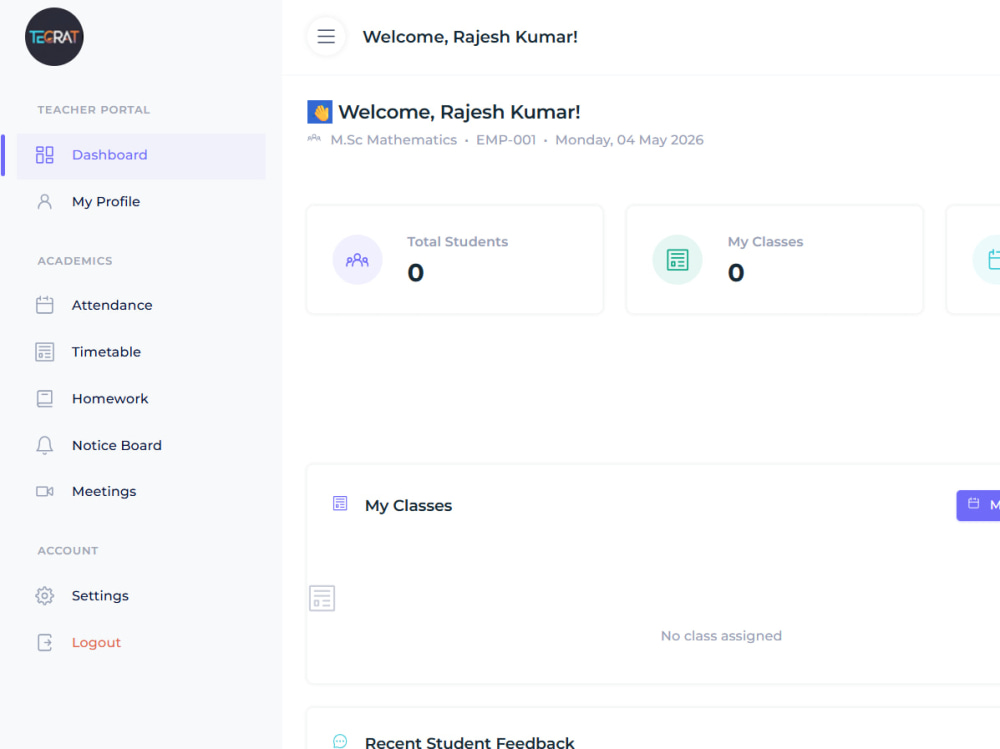Click the 'Monday, 04 May 2026' date
Screen dimensions: 1000x749
[x=629, y=140]
